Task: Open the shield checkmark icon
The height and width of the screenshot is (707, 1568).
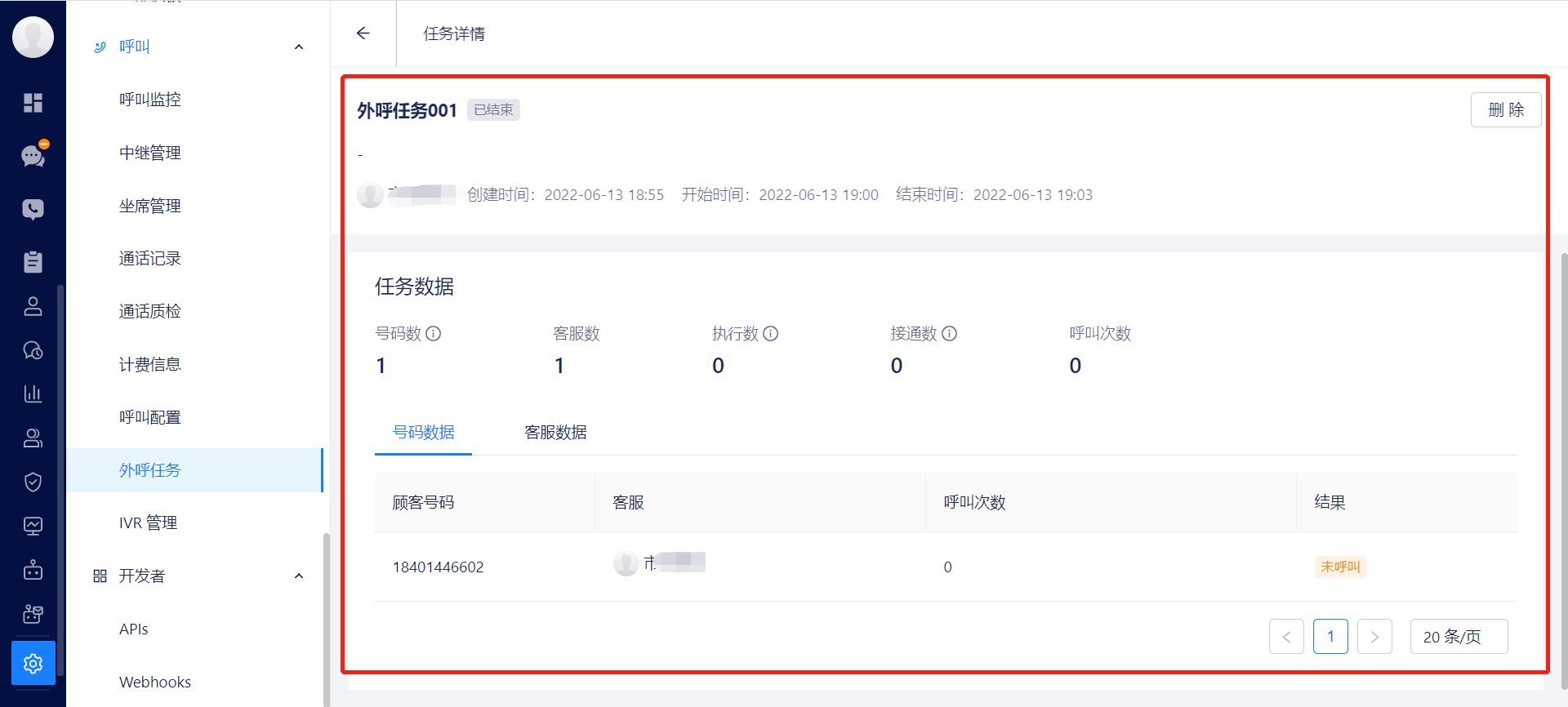Action: pos(33,482)
